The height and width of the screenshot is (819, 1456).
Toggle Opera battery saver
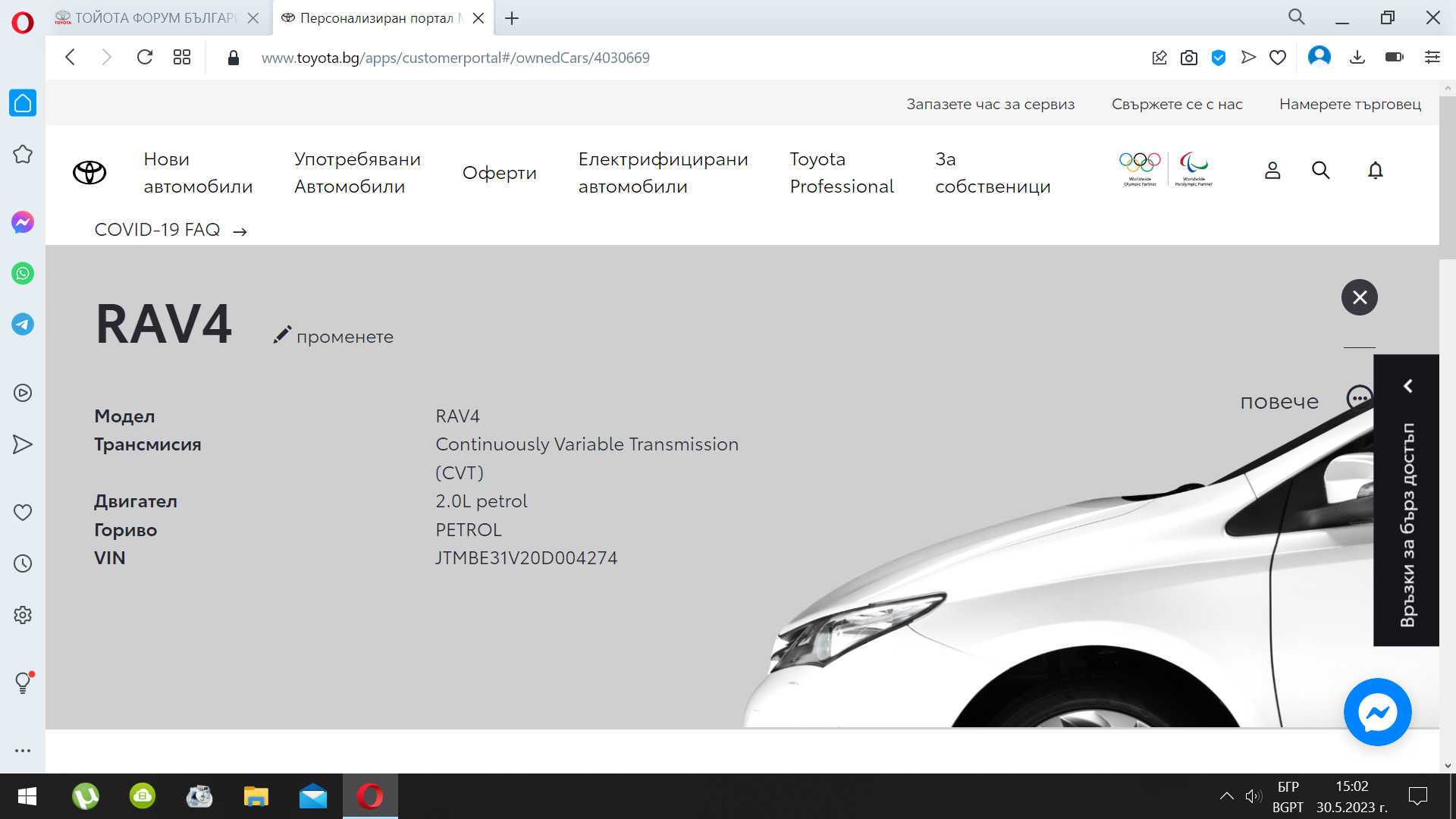(x=1395, y=57)
